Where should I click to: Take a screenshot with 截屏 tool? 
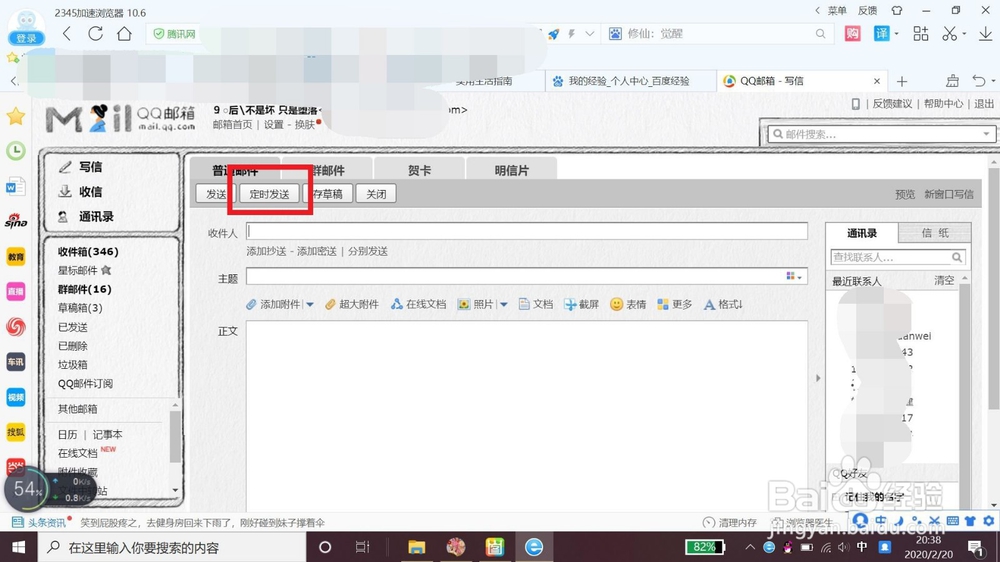tap(582, 304)
